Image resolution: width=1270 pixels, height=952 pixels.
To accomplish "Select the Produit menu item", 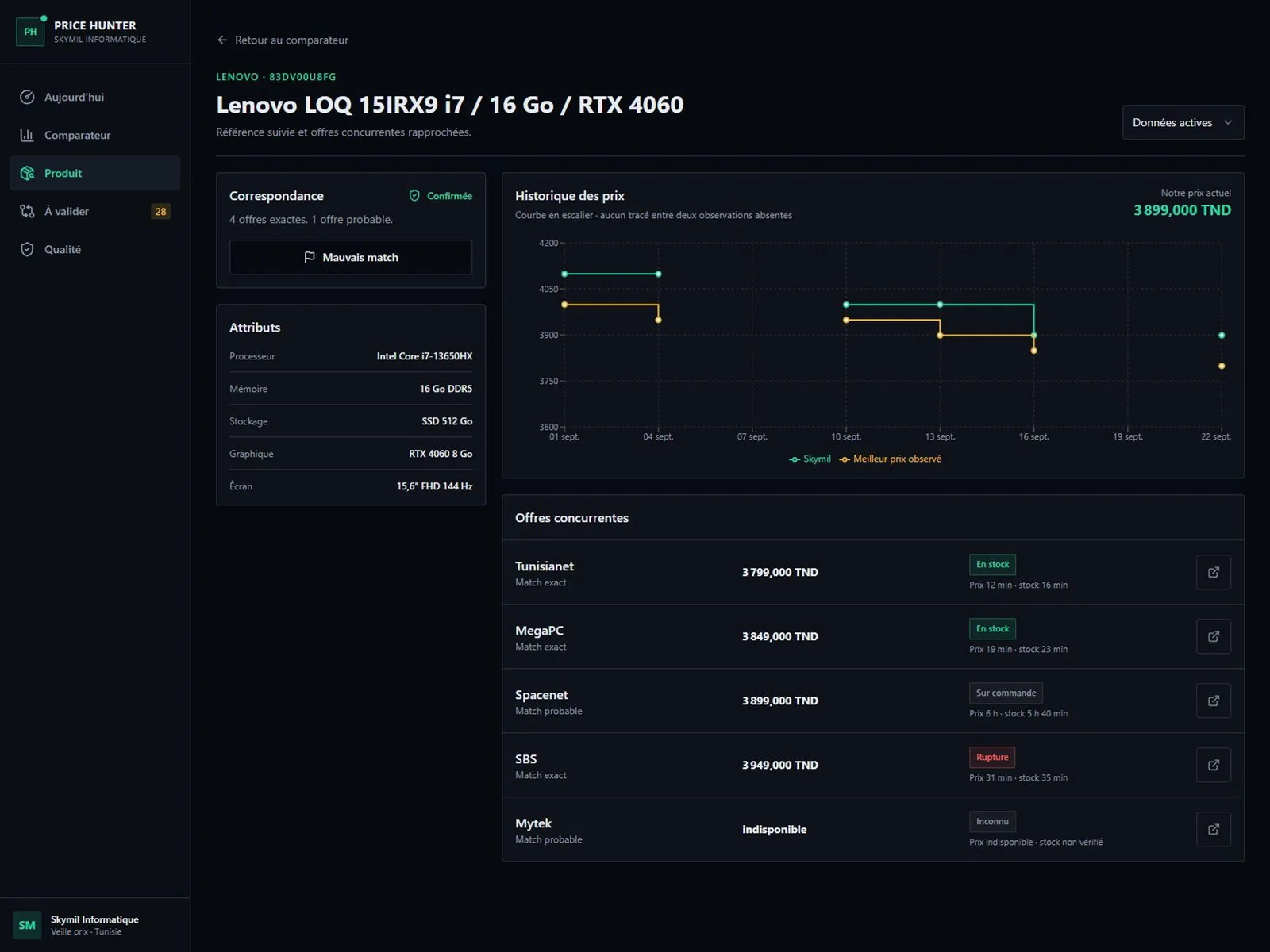I will (95, 173).
